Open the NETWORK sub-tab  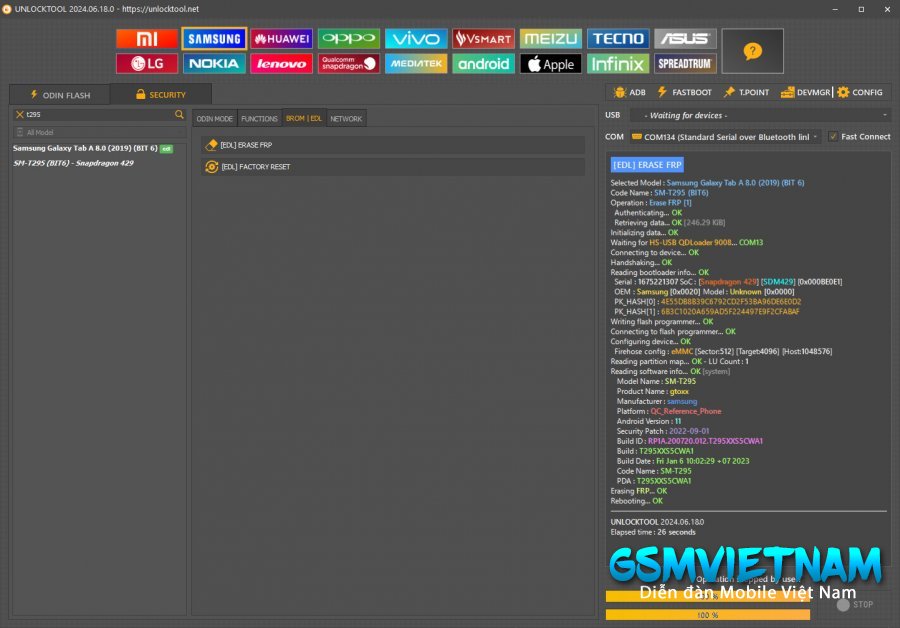[346, 119]
